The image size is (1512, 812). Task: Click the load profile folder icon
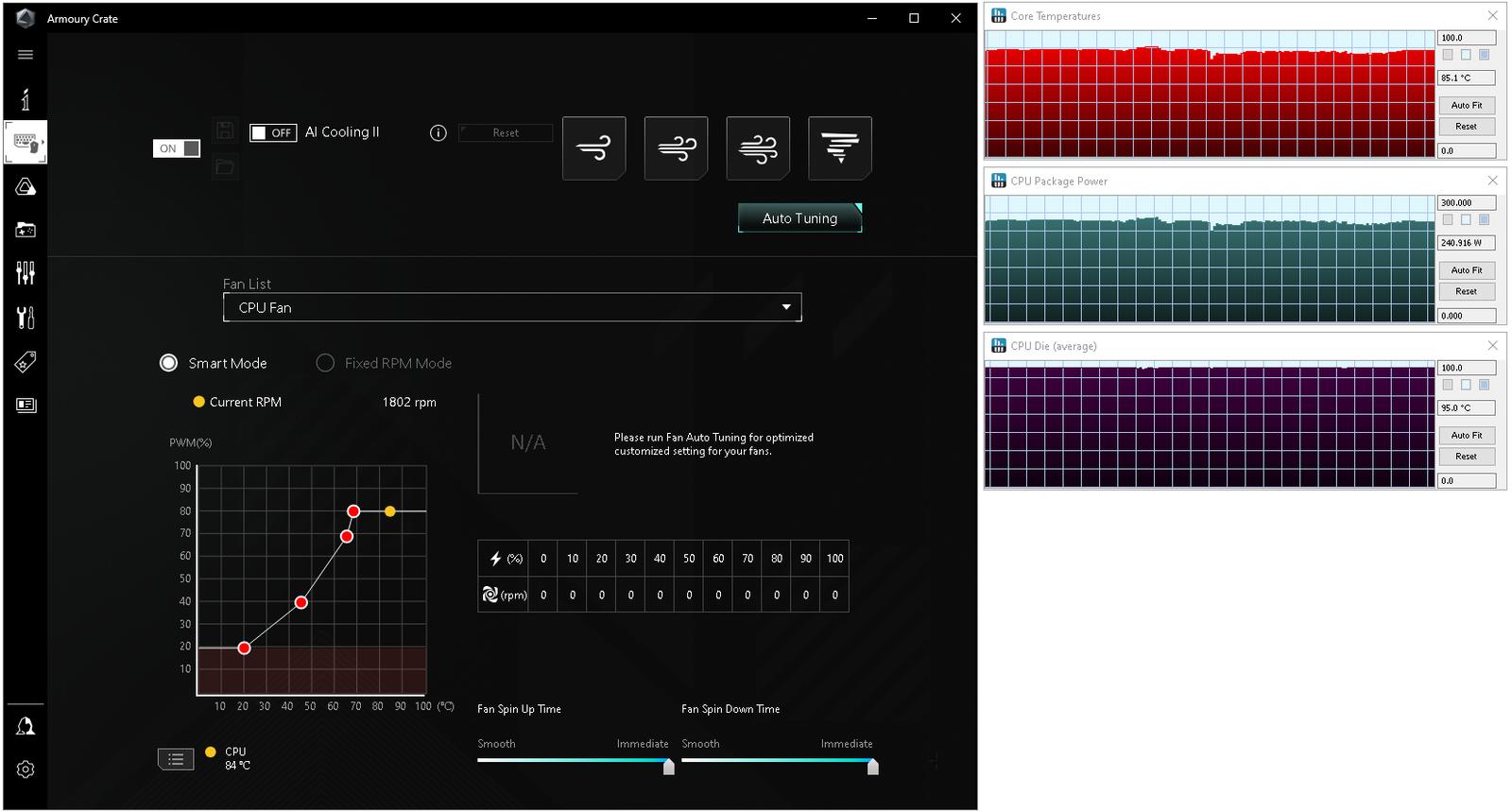click(225, 166)
